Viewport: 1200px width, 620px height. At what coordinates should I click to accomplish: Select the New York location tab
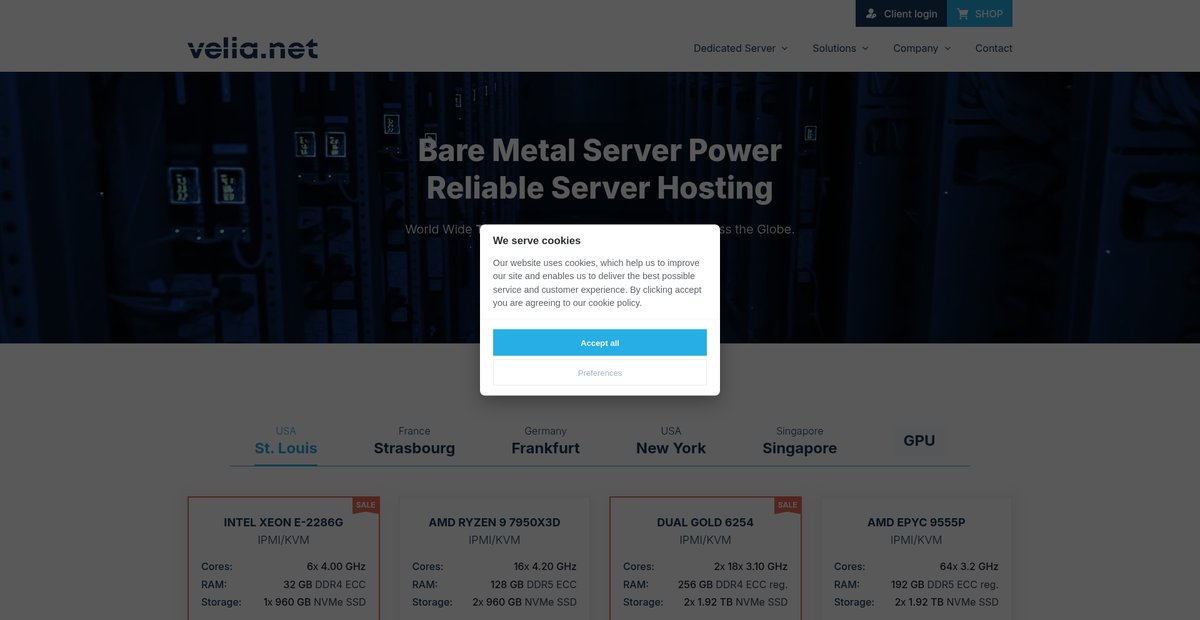[671, 440]
